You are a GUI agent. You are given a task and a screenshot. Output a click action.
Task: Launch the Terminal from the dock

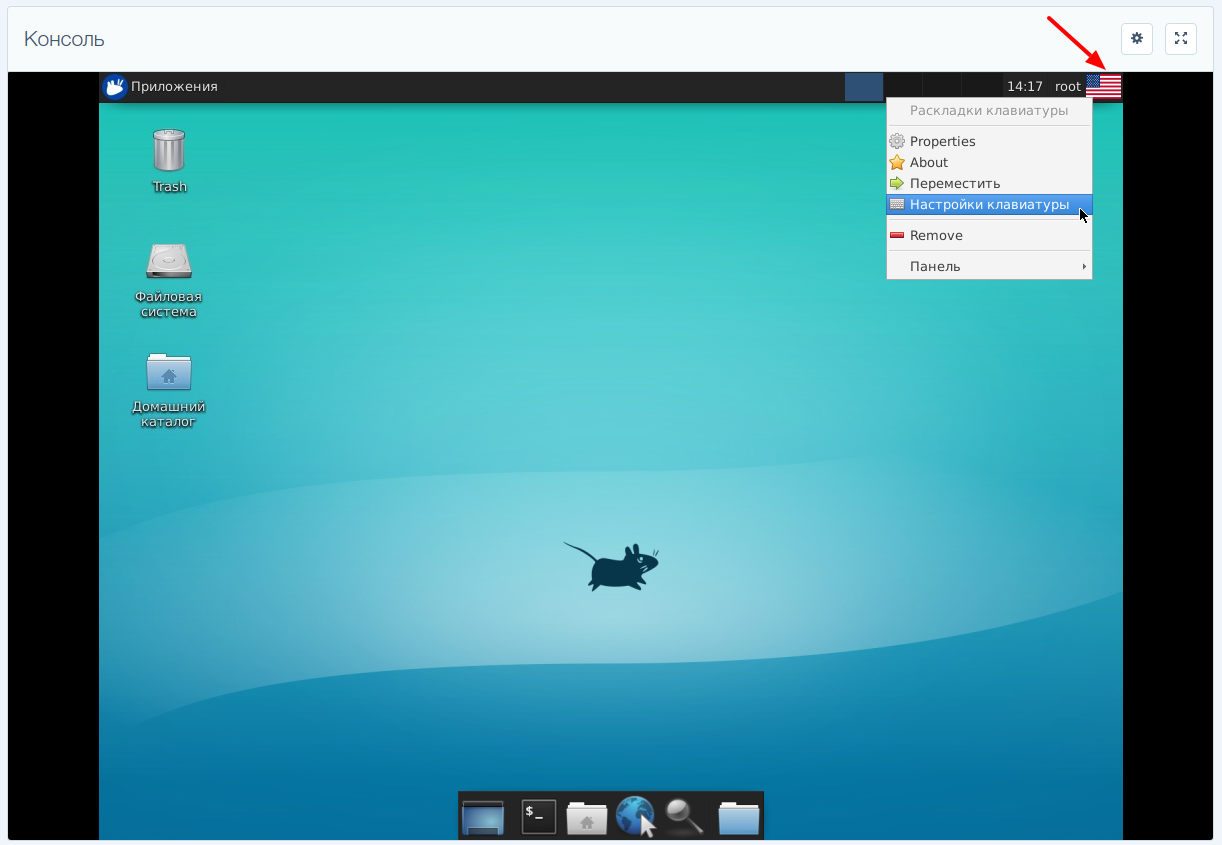click(539, 817)
